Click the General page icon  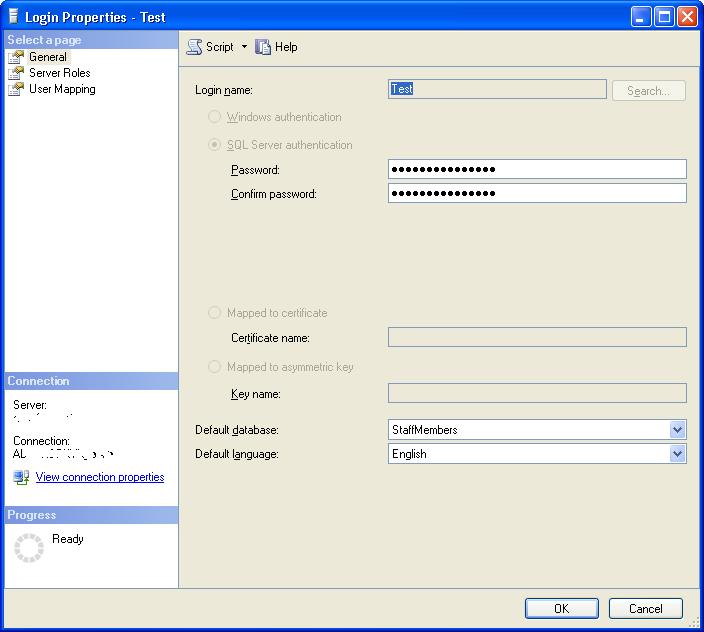16,57
